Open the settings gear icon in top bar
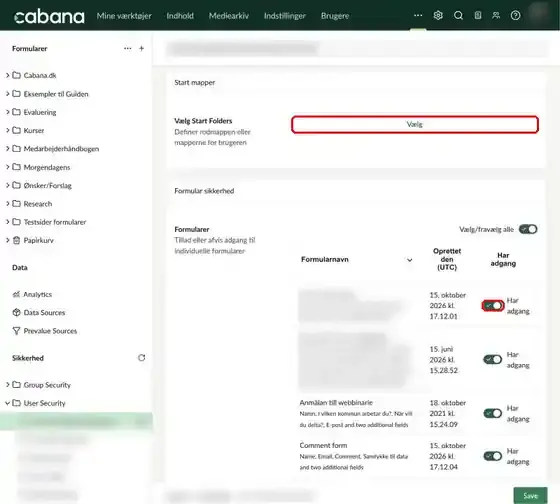The width and height of the screenshot is (560, 504). pyautogui.click(x=438, y=15)
